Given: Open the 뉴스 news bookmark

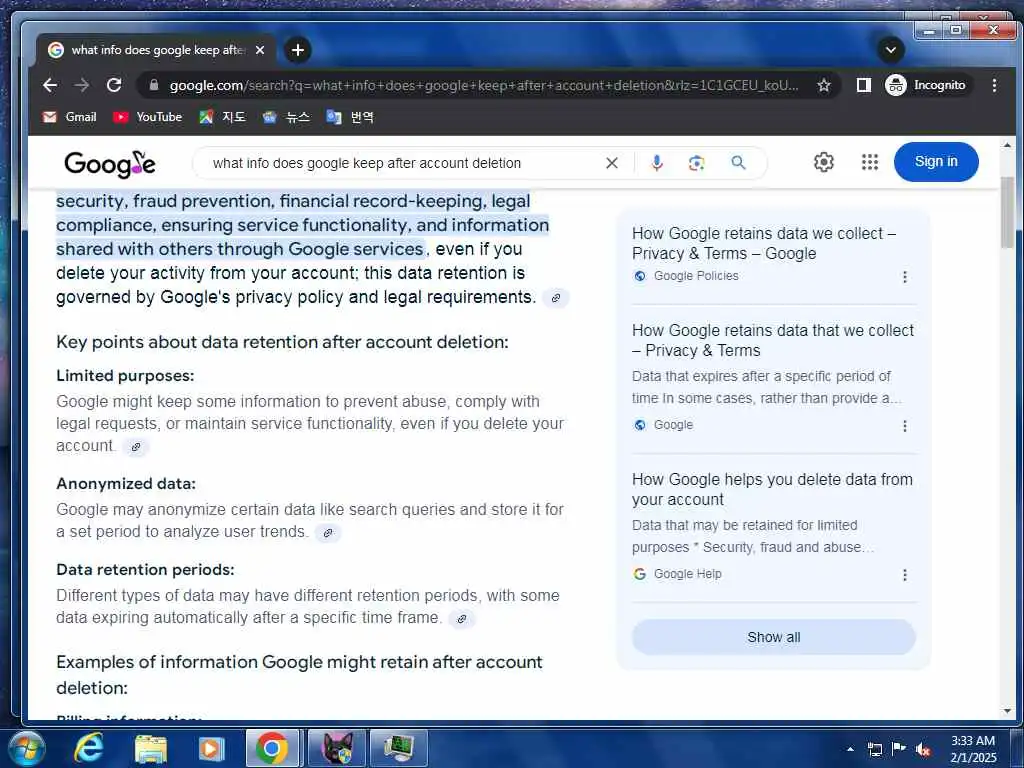Looking at the screenshot, I should [286, 117].
